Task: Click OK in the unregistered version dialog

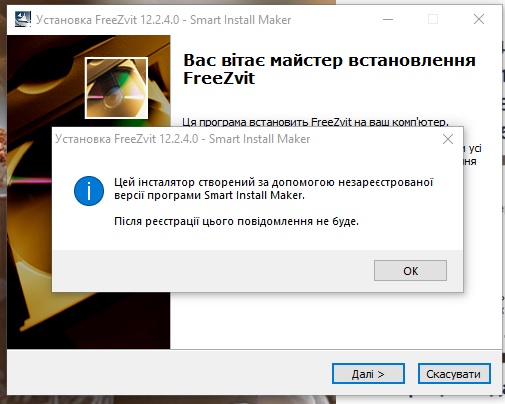Action: click(410, 270)
